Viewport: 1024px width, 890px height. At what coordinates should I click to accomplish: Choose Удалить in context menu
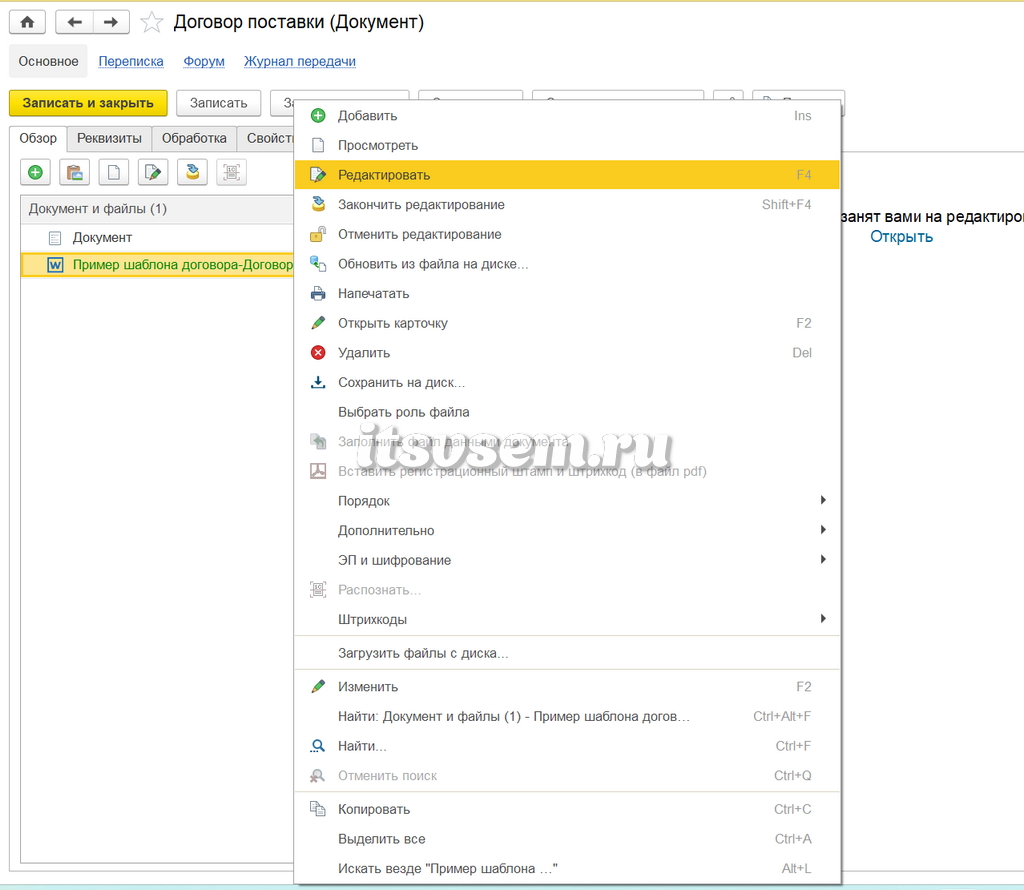coord(567,353)
